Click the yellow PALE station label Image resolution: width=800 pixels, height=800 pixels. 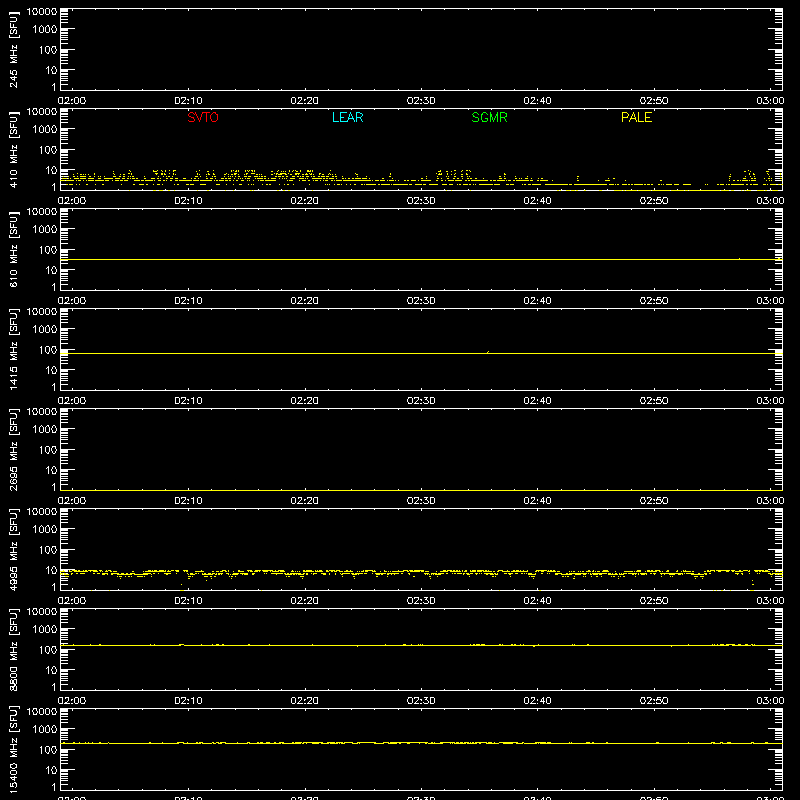[x=636, y=117]
